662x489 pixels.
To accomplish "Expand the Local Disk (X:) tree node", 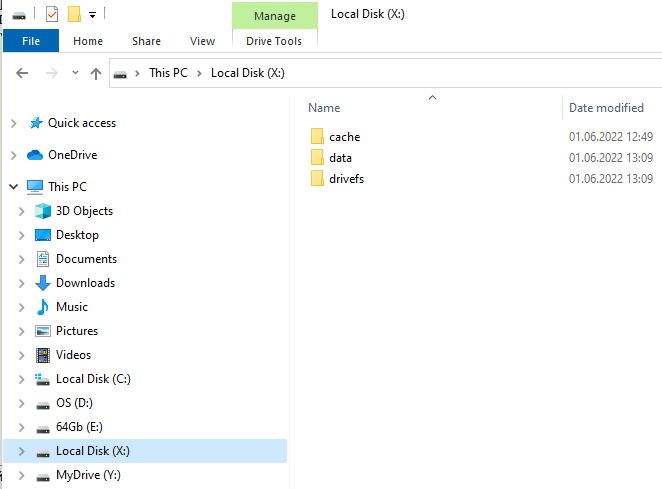I will click(22, 451).
